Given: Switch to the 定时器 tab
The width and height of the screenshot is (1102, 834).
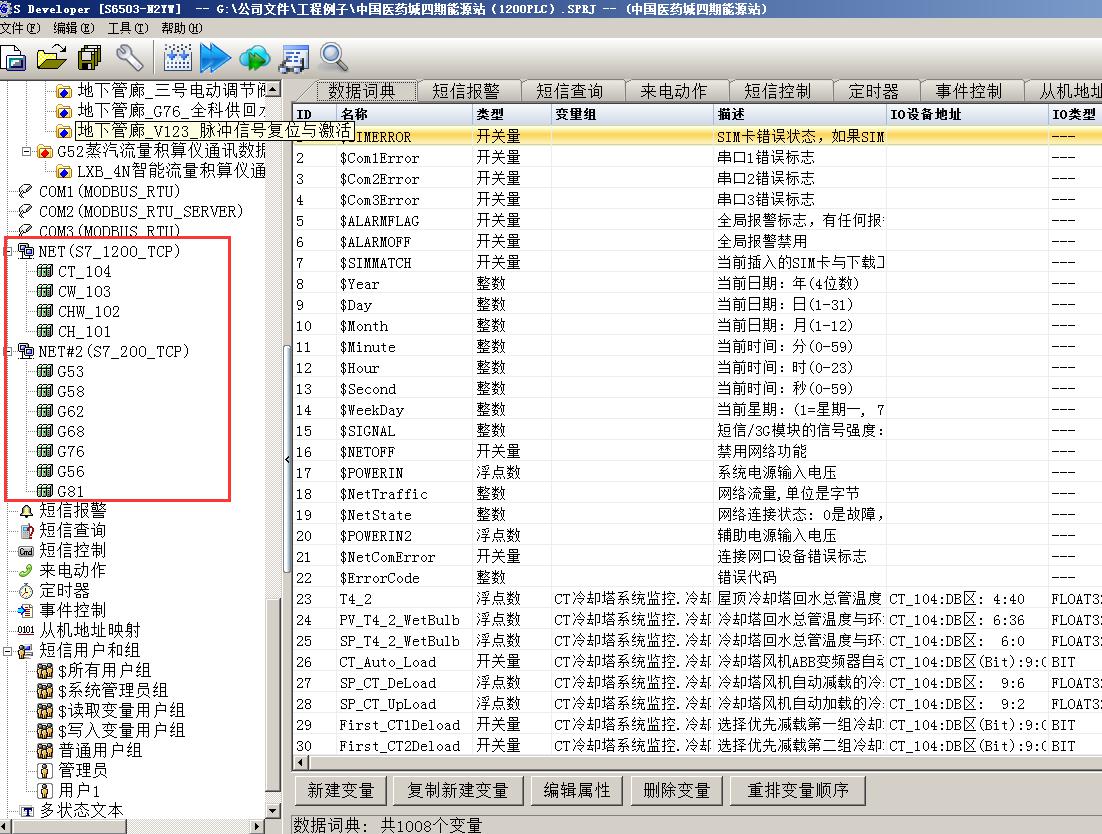Looking at the screenshot, I should (873, 91).
